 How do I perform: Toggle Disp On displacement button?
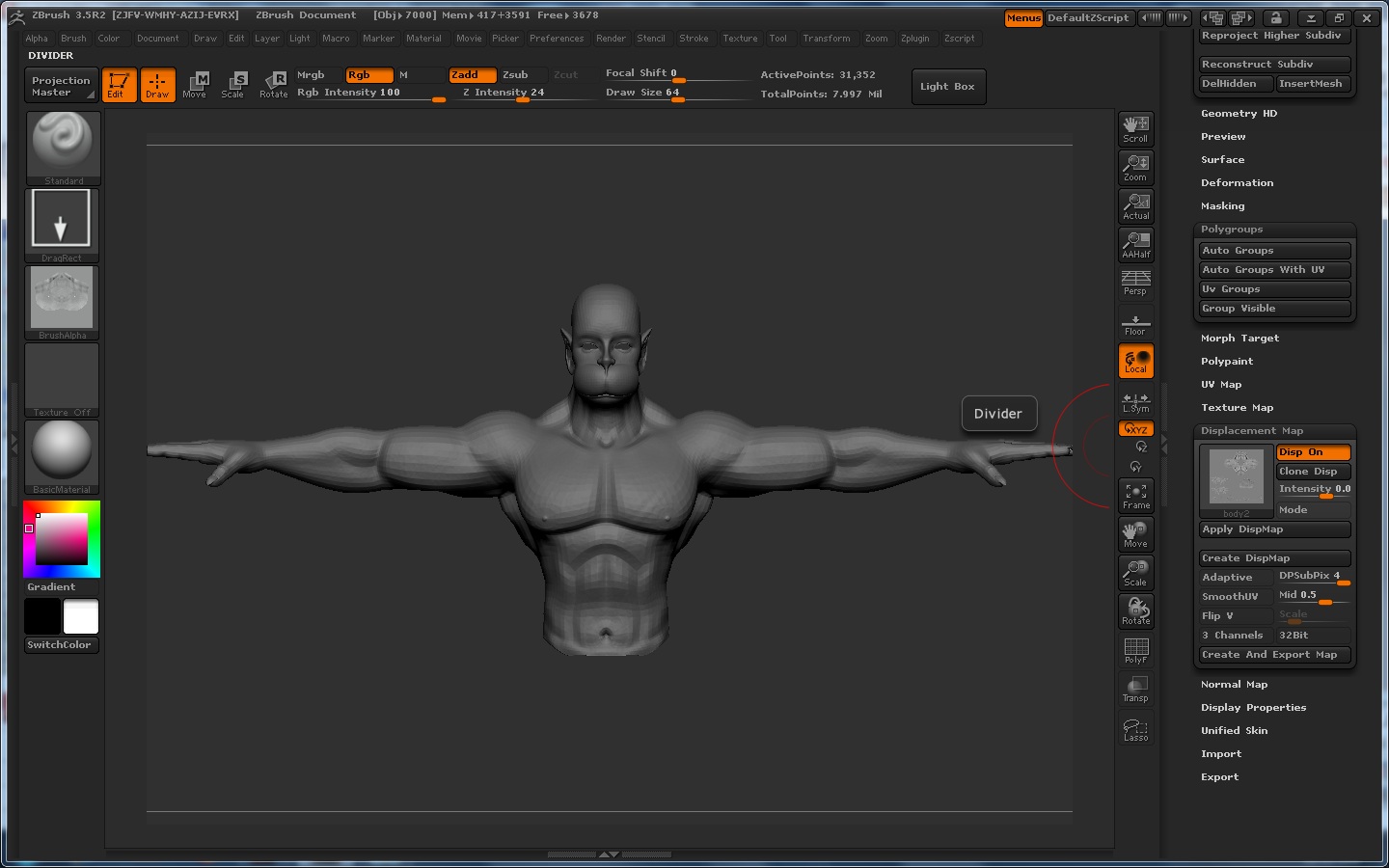tap(1312, 452)
